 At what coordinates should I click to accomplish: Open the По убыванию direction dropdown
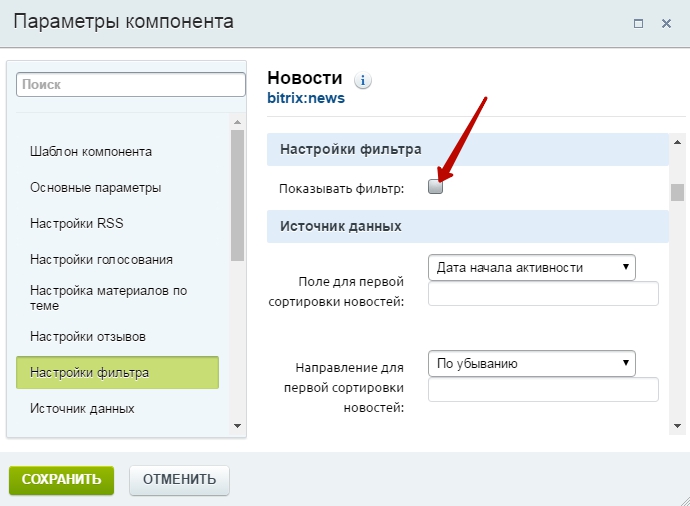point(532,363)
